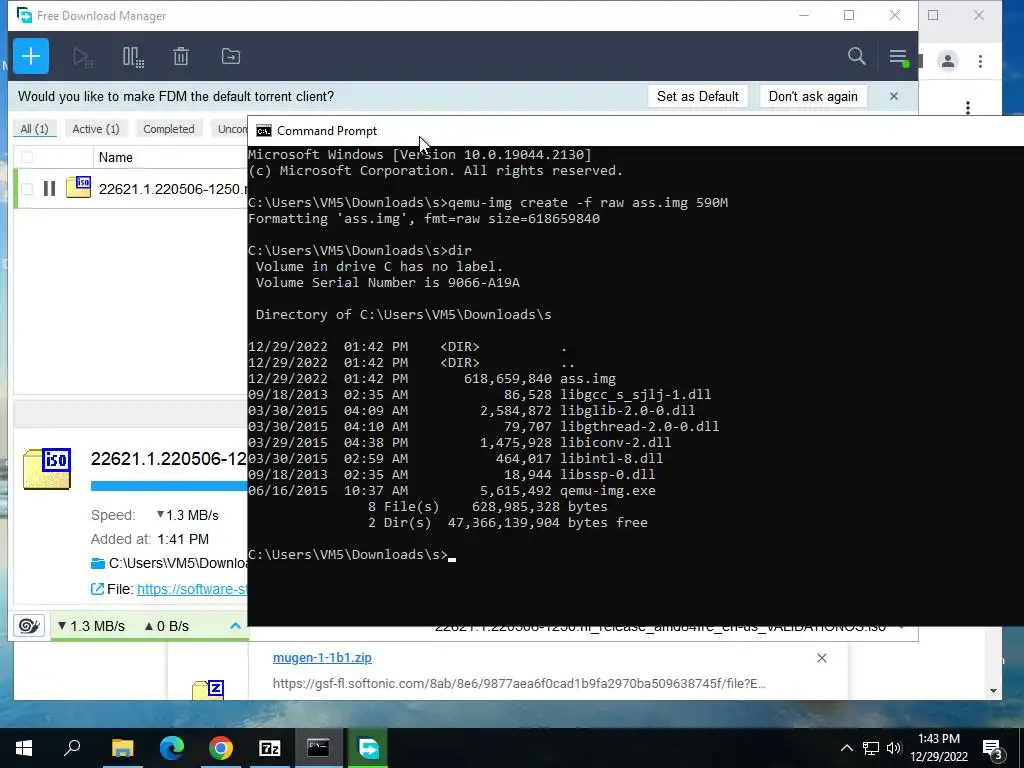Switch to Free Download Manager taskbar icon
Screen dimensions: 1024x768
tap(368, 748)
